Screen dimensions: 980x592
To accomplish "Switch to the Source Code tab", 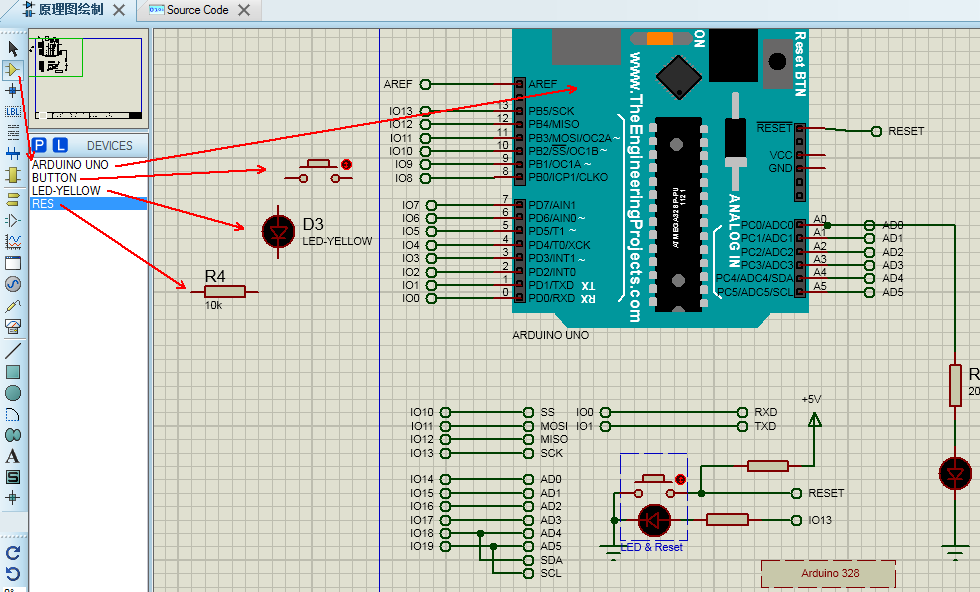I will (x=197, y=10).
